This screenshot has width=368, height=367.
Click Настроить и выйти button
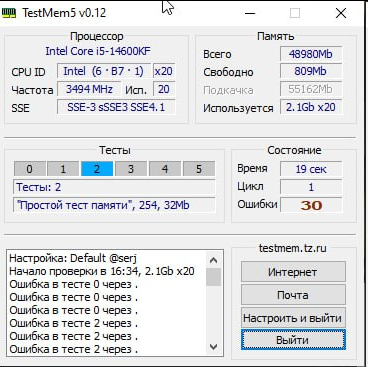pyautogui.click(x=293, y=317)
